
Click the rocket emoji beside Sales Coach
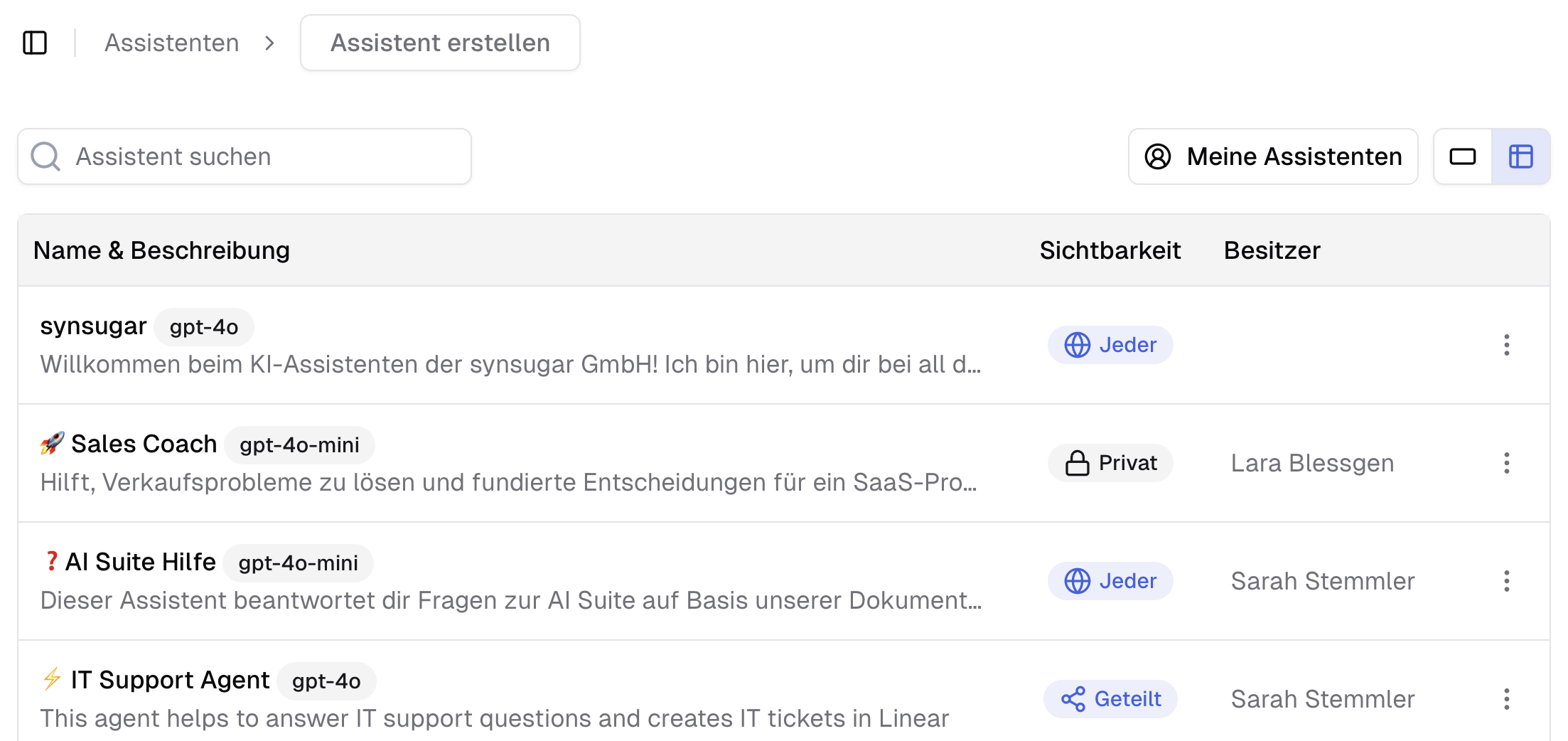52,444
